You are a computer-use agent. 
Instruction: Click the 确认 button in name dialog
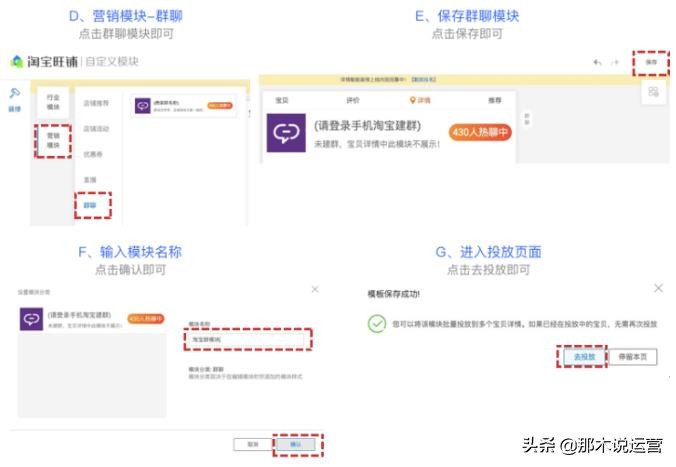[x=296, y=444]
